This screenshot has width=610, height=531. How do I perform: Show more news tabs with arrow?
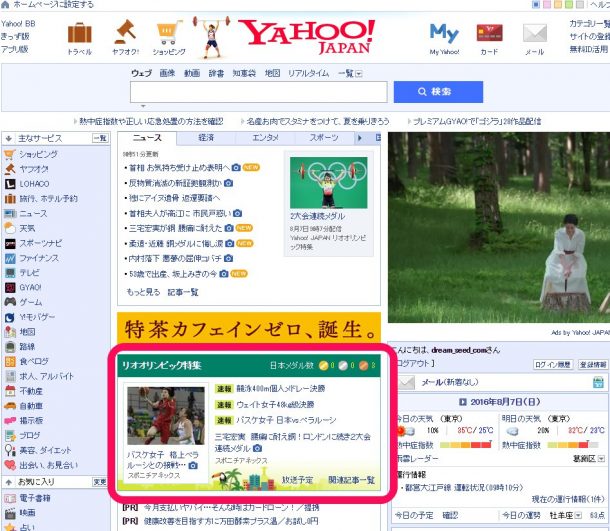pyautogui.click(x=360, y=138)
